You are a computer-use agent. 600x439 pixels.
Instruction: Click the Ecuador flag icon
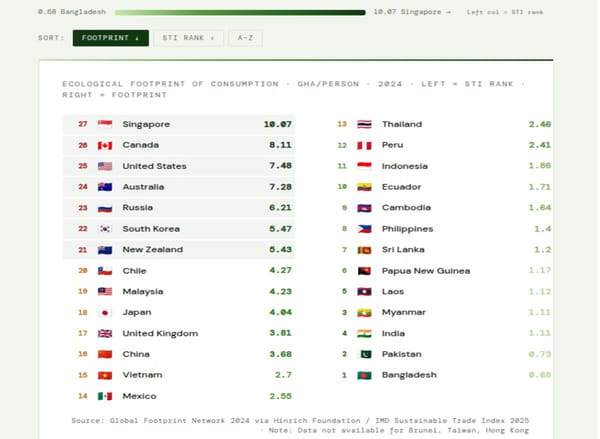[364, 187]
